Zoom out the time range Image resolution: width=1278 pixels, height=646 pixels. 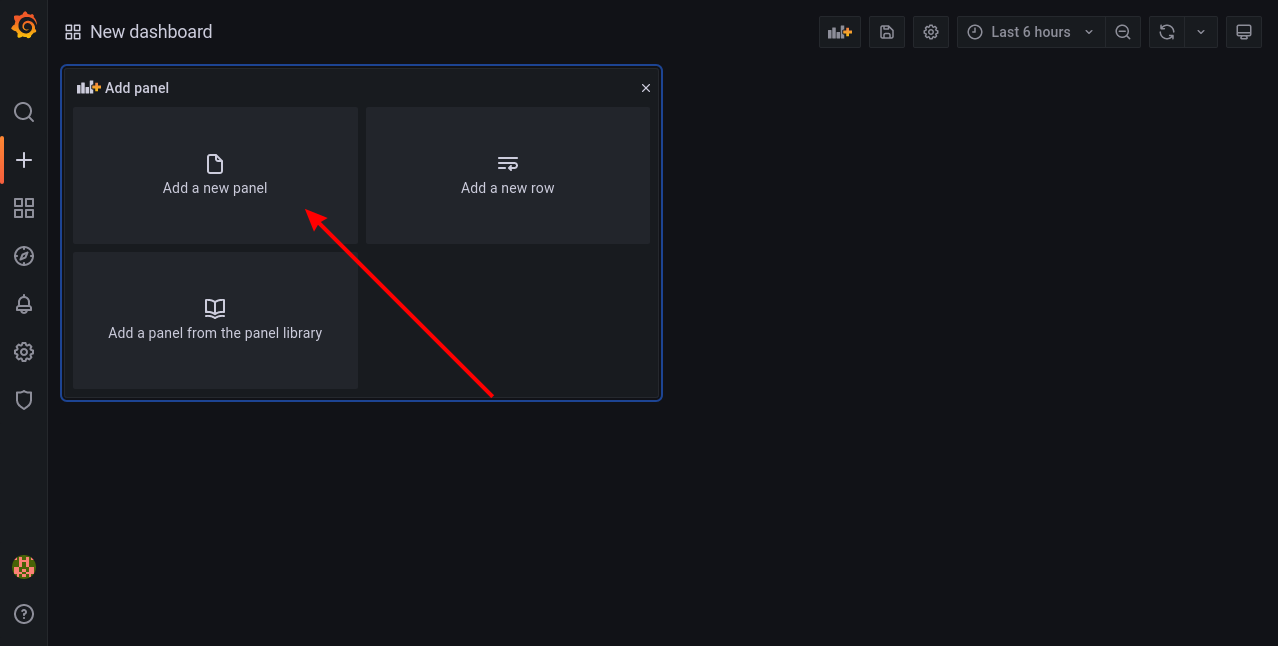click(1123, 32)
